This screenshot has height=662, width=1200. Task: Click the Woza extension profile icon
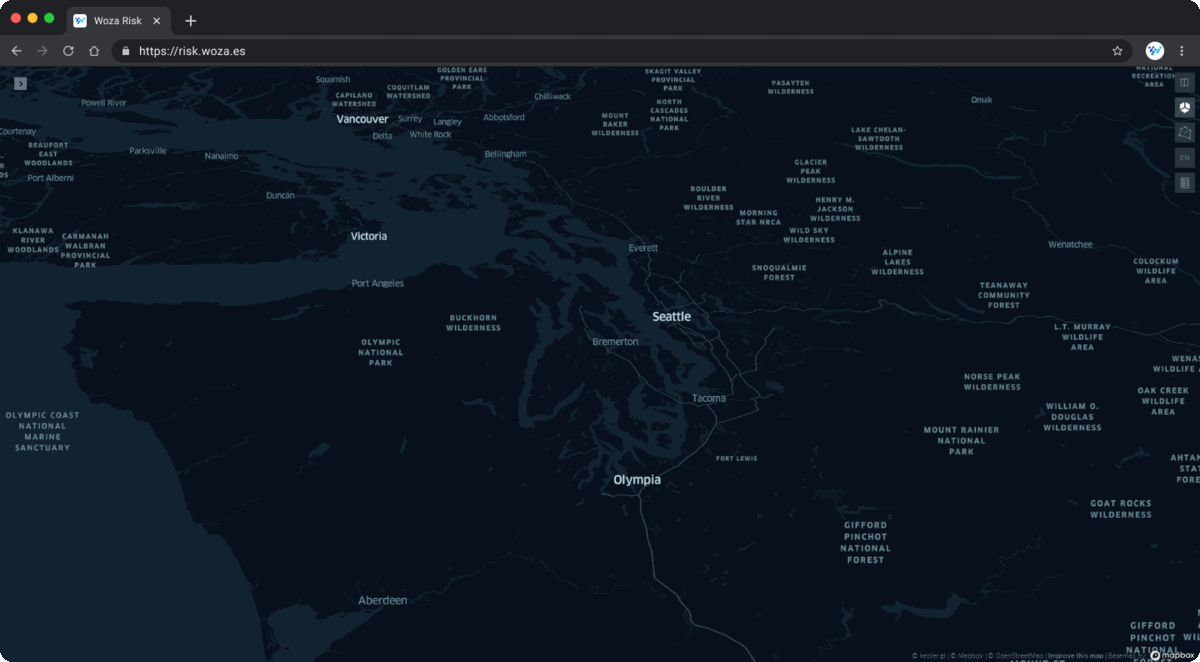[1155, 50]
